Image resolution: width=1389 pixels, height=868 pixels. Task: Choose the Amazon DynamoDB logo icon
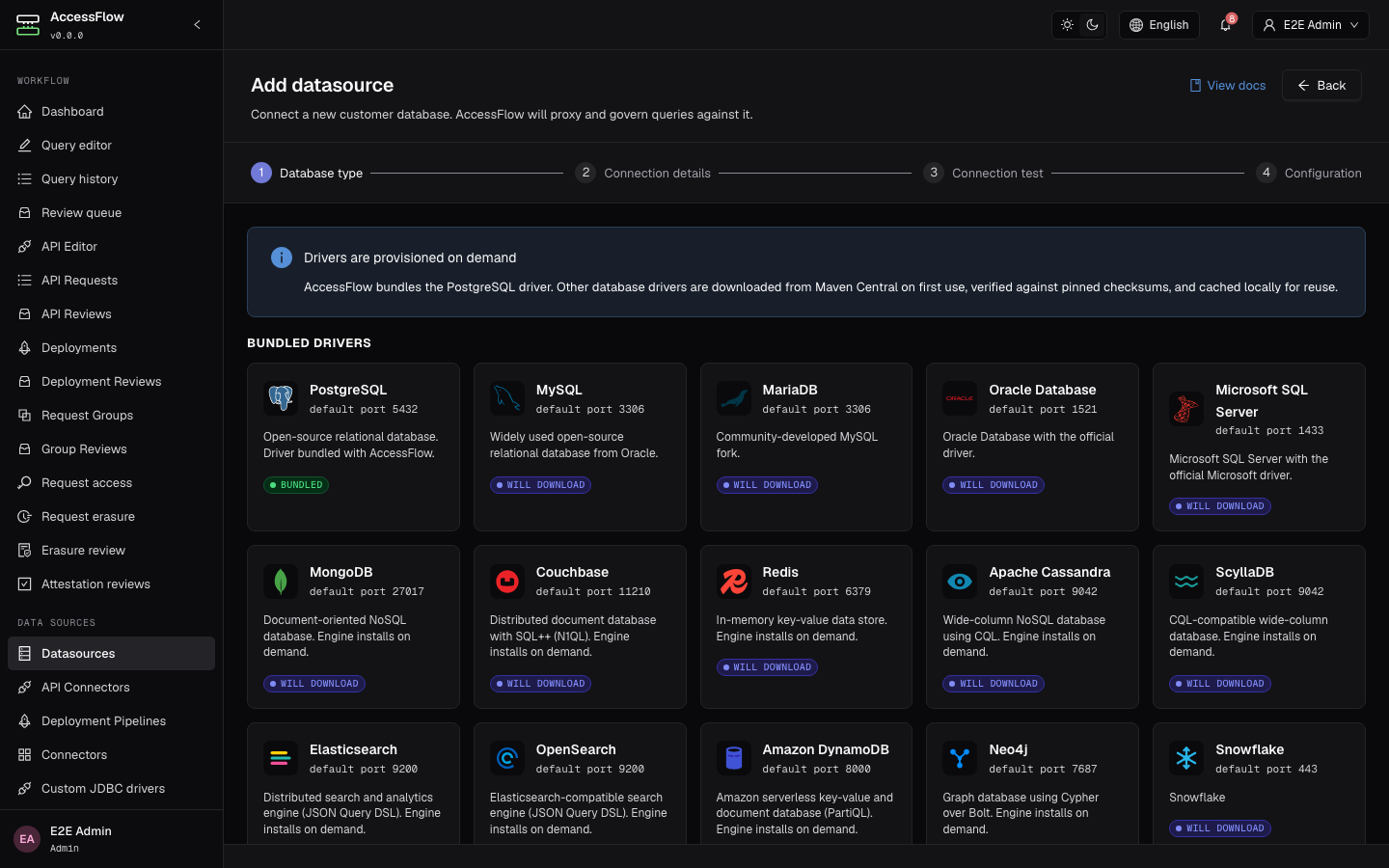pyautogui.click(x=734, y=758)
